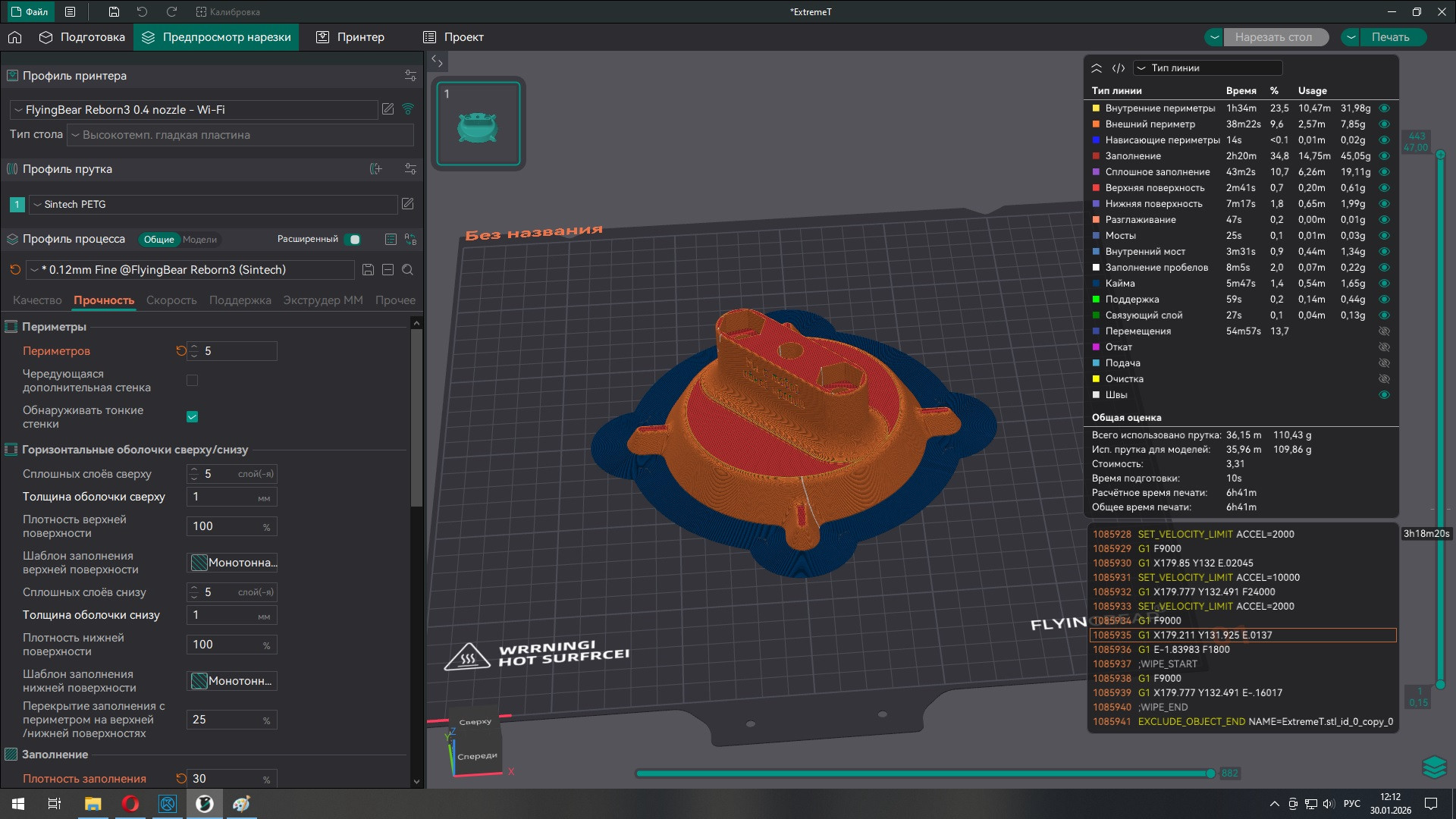1456x819 pixels.
Task: Open layers view icon at bottom right
Action: tap(1433, 767)
